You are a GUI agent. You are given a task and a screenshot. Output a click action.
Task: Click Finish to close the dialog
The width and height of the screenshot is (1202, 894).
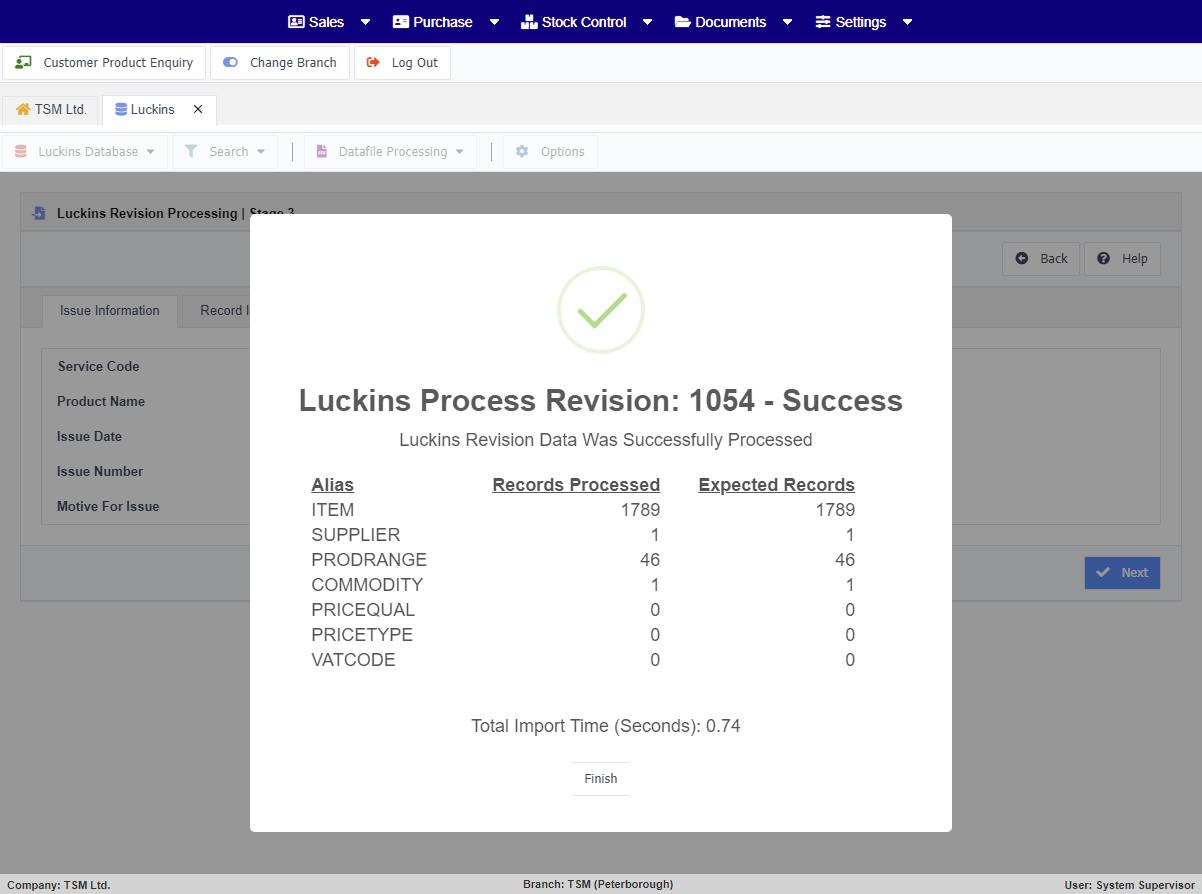tap(600, 778)
